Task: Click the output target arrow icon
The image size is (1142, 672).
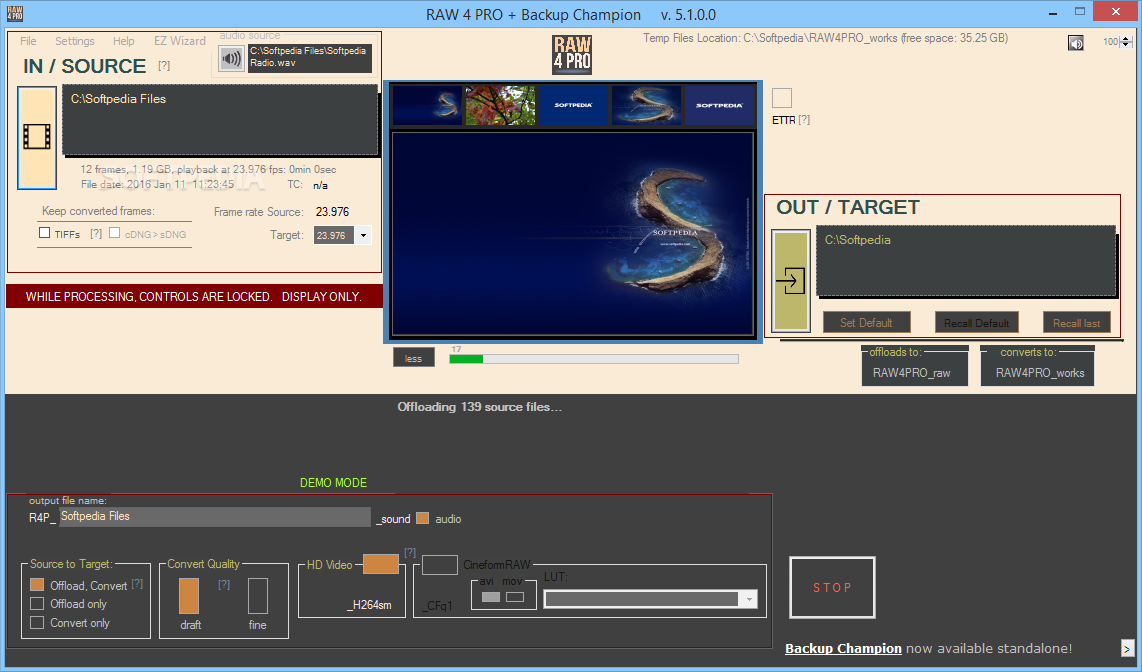Action: [x=791, y=280]
